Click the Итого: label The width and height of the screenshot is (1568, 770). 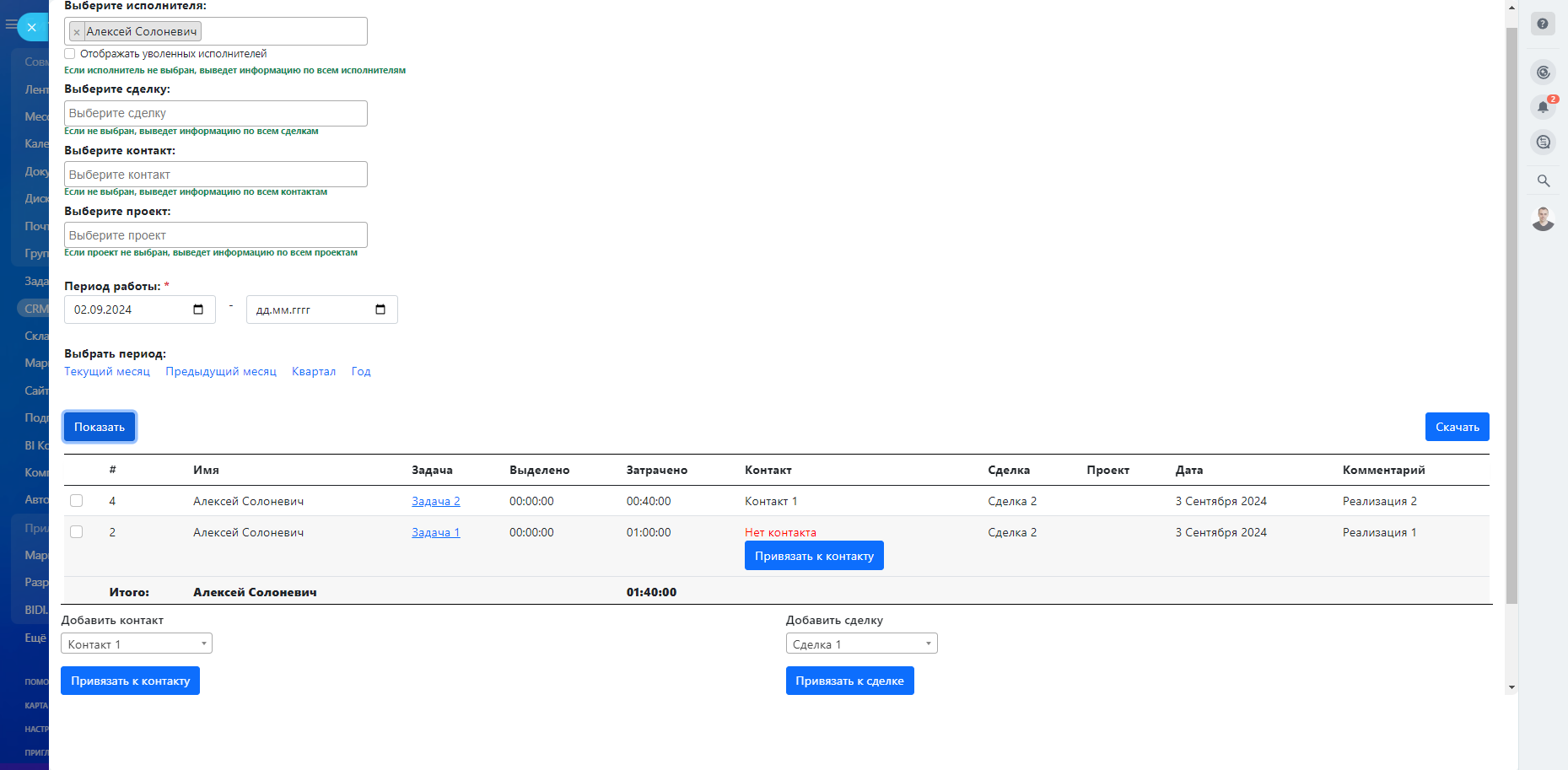[x=129, y=592]
